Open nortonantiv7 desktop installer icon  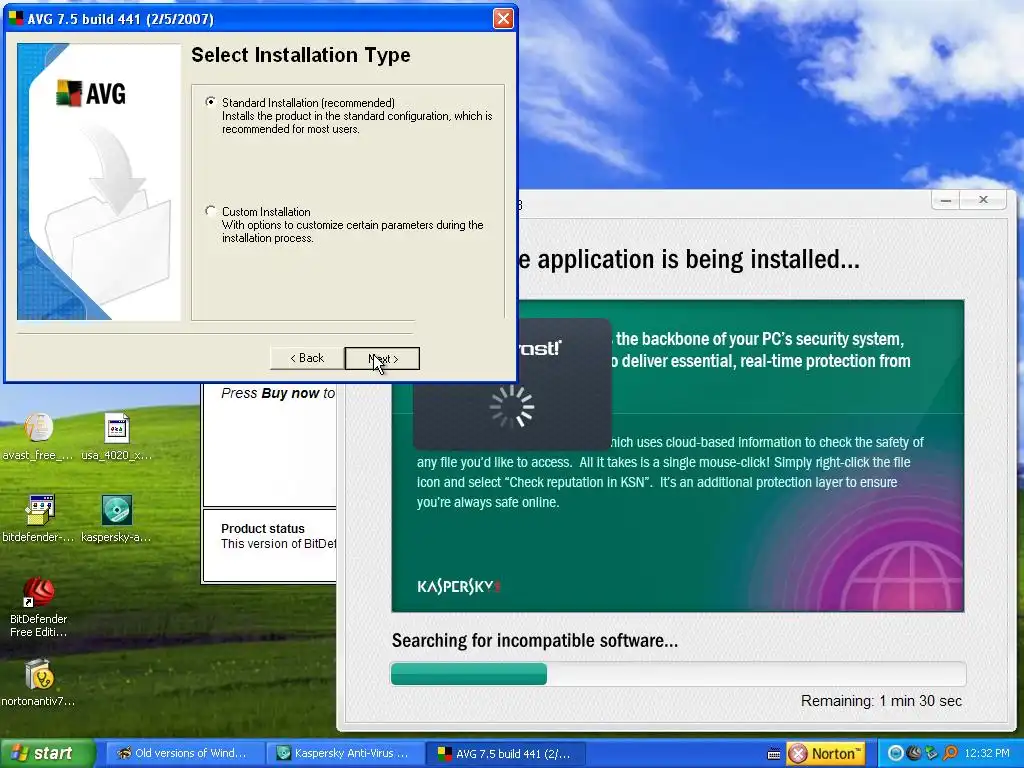(x=38, y=683)
